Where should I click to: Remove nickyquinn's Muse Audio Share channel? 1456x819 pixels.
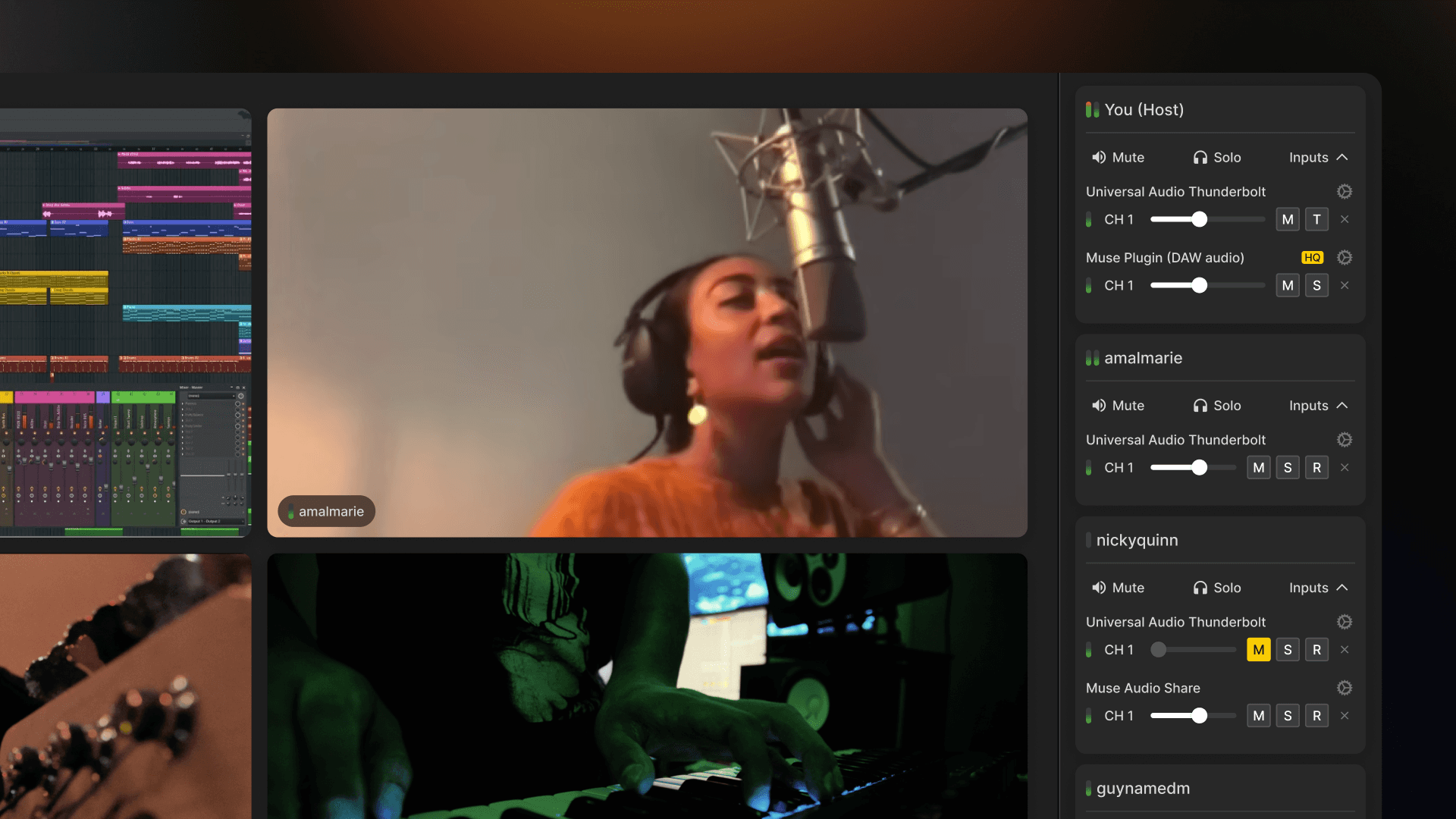tap(1344, 716)
